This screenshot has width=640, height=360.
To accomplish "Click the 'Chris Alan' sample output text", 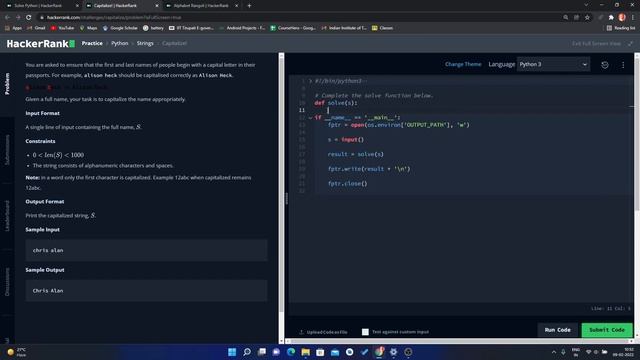I will coord(48,291).
